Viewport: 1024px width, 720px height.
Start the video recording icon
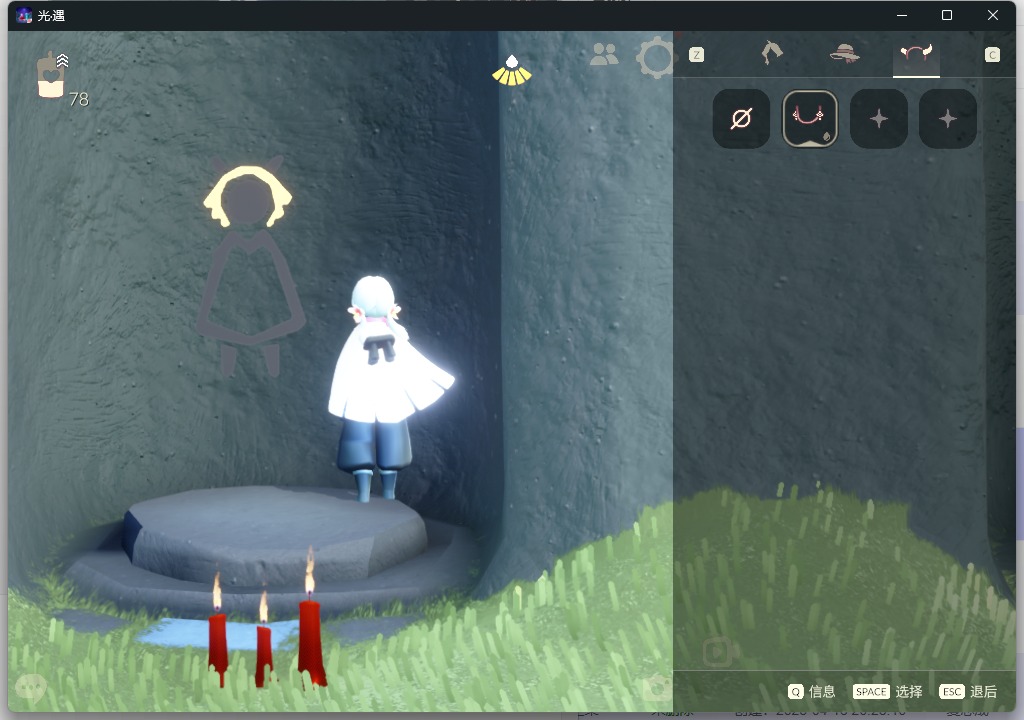[x=718, y=651]
